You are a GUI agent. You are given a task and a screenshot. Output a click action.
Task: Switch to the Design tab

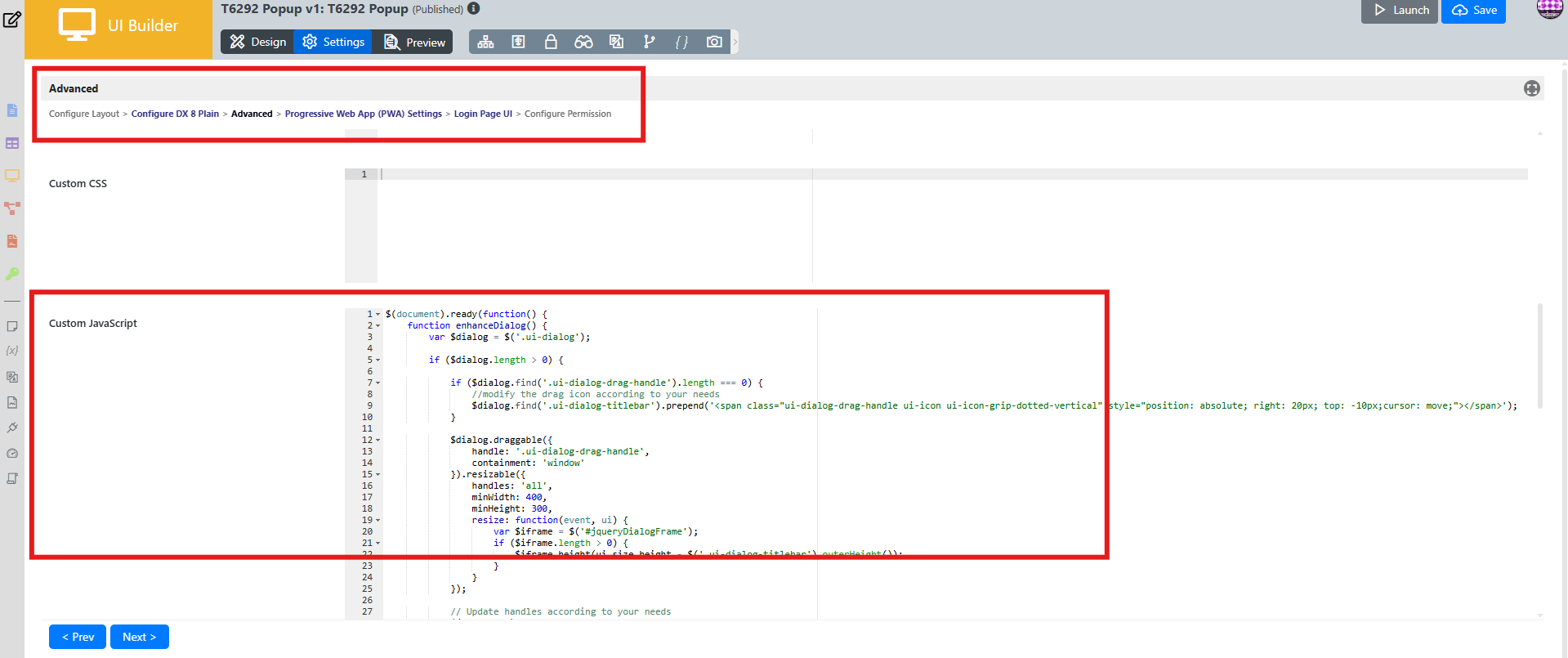coord(257,42)
